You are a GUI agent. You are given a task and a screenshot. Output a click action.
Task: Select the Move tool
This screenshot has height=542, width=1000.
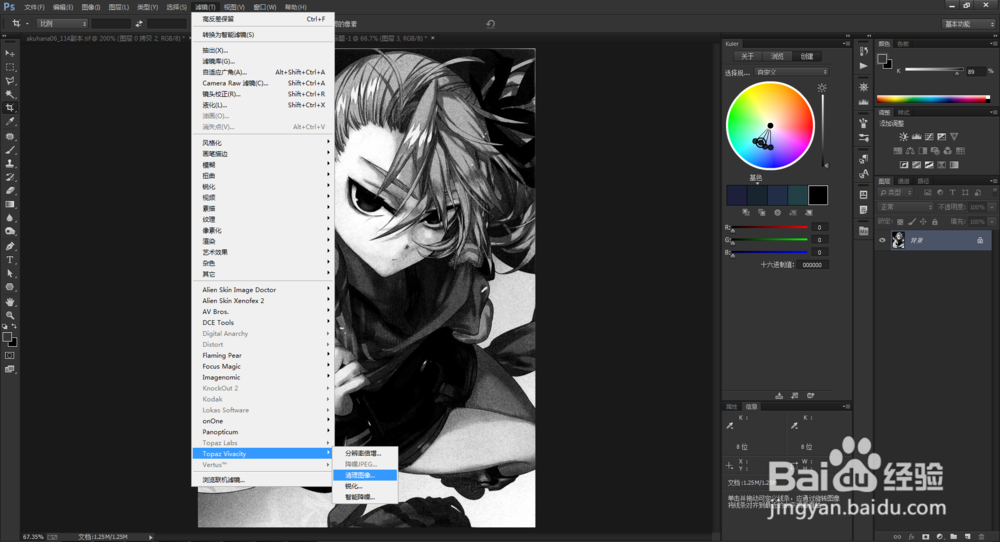10,54
